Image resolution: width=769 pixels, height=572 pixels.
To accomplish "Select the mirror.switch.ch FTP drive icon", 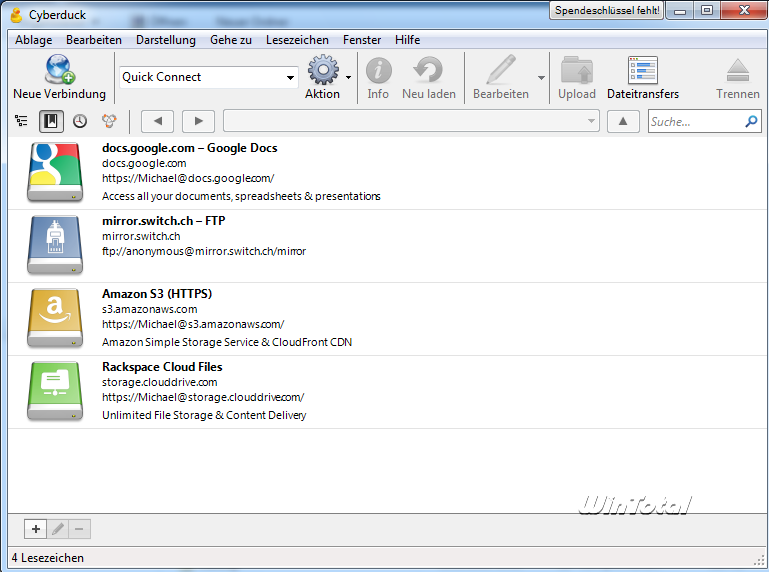I will tap(55, 245).
